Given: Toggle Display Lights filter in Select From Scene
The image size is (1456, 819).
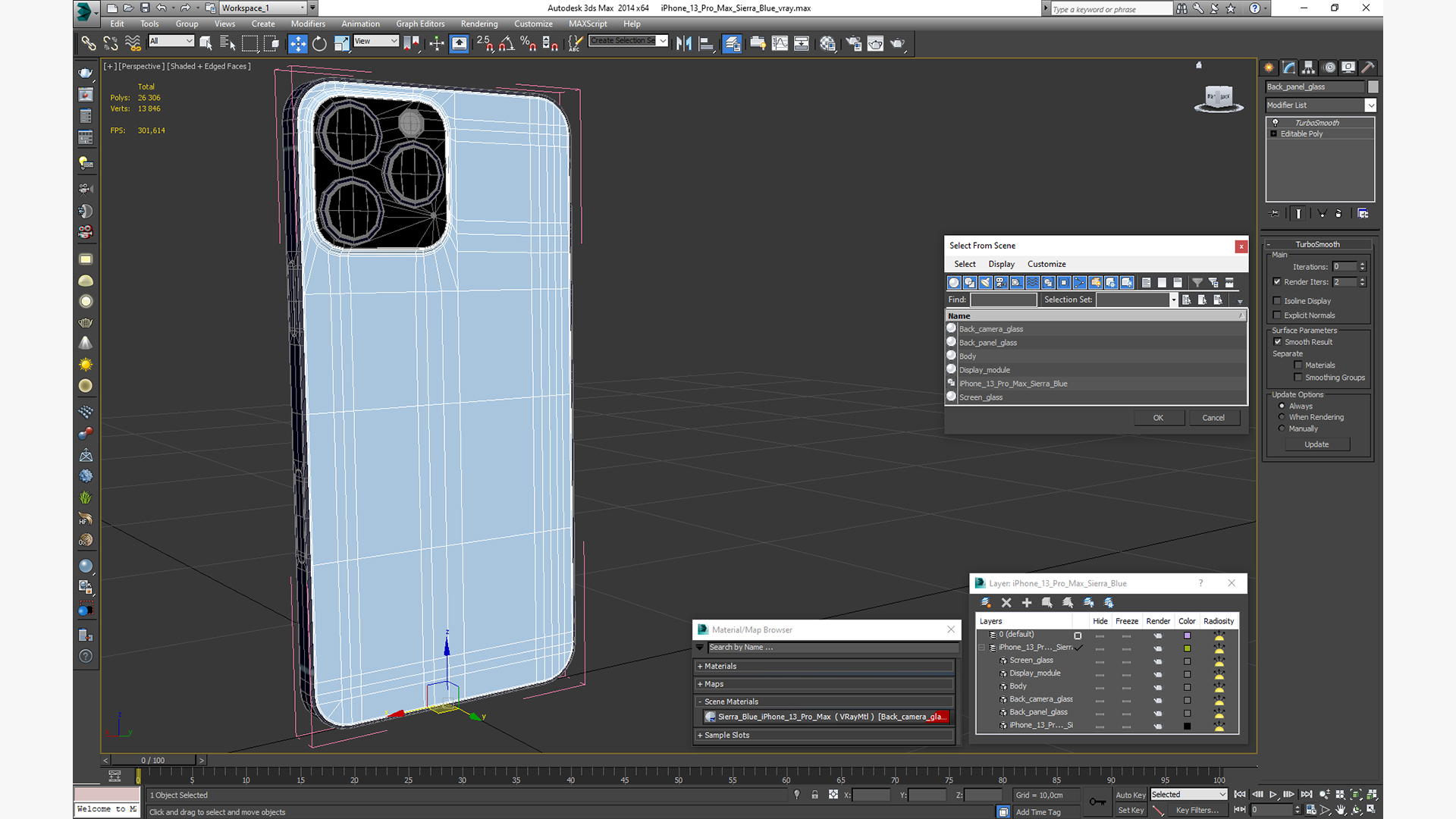Looking at the screenshot, I should click(985, 282).
